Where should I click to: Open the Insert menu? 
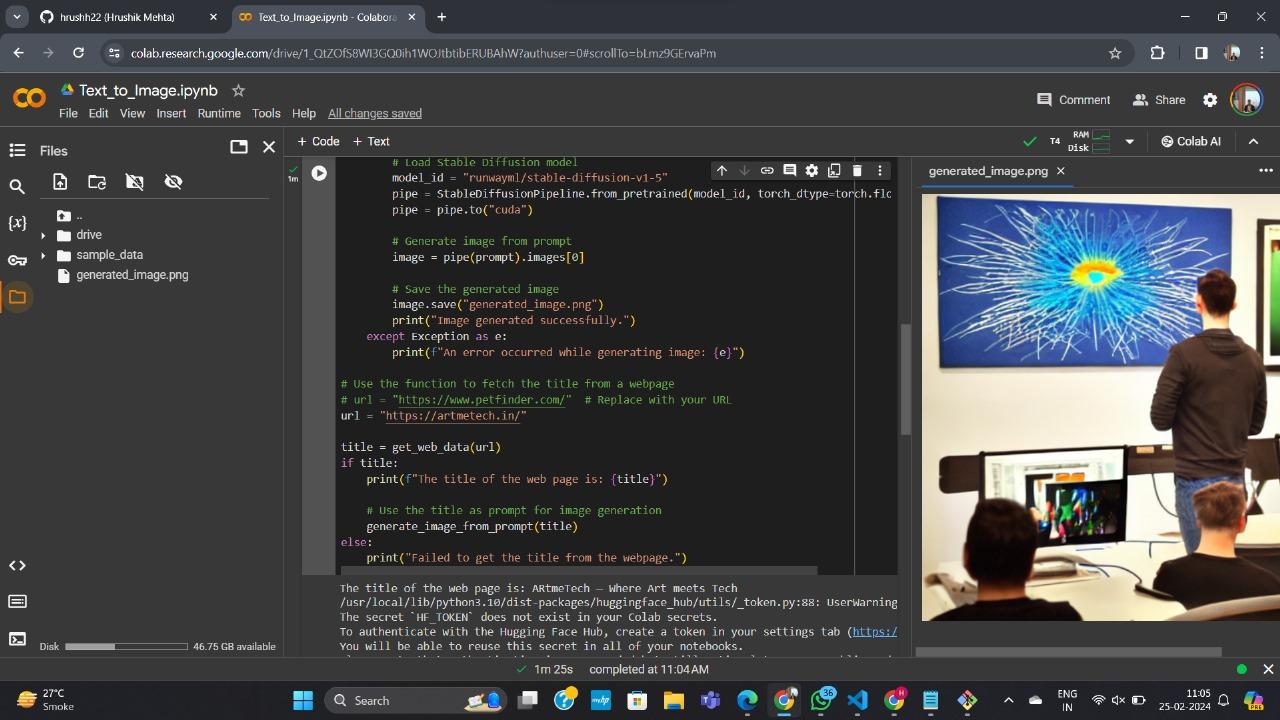point(171,113)
